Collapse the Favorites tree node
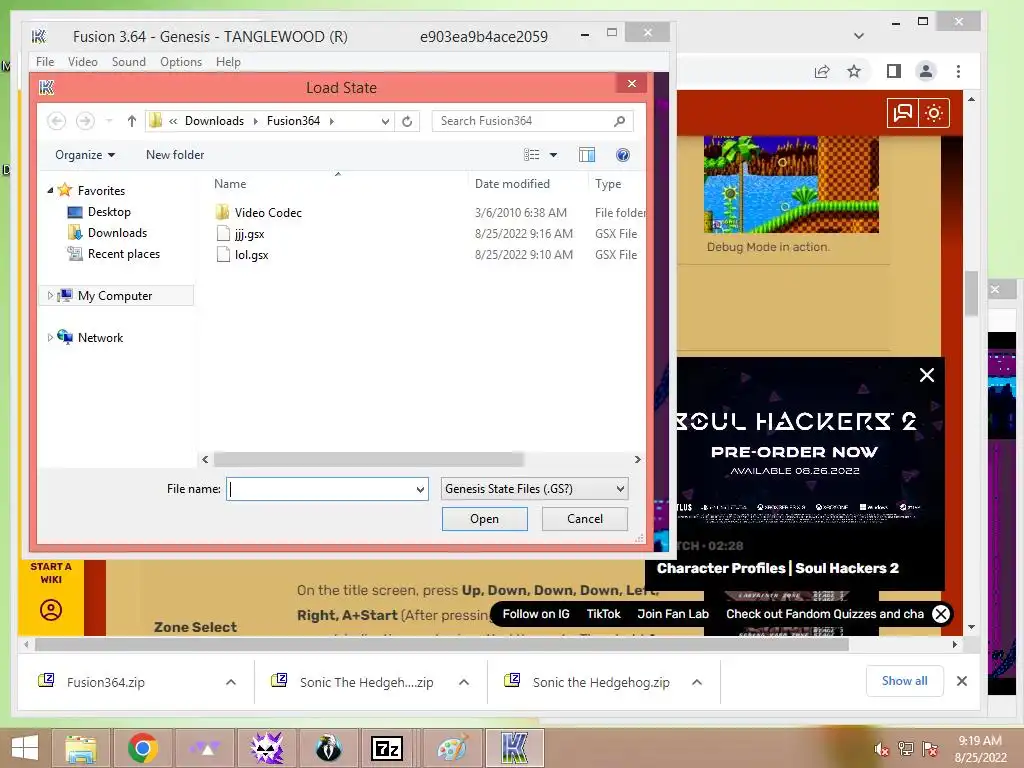This screenshot has width=1024, height=768. tap(50, 191)
